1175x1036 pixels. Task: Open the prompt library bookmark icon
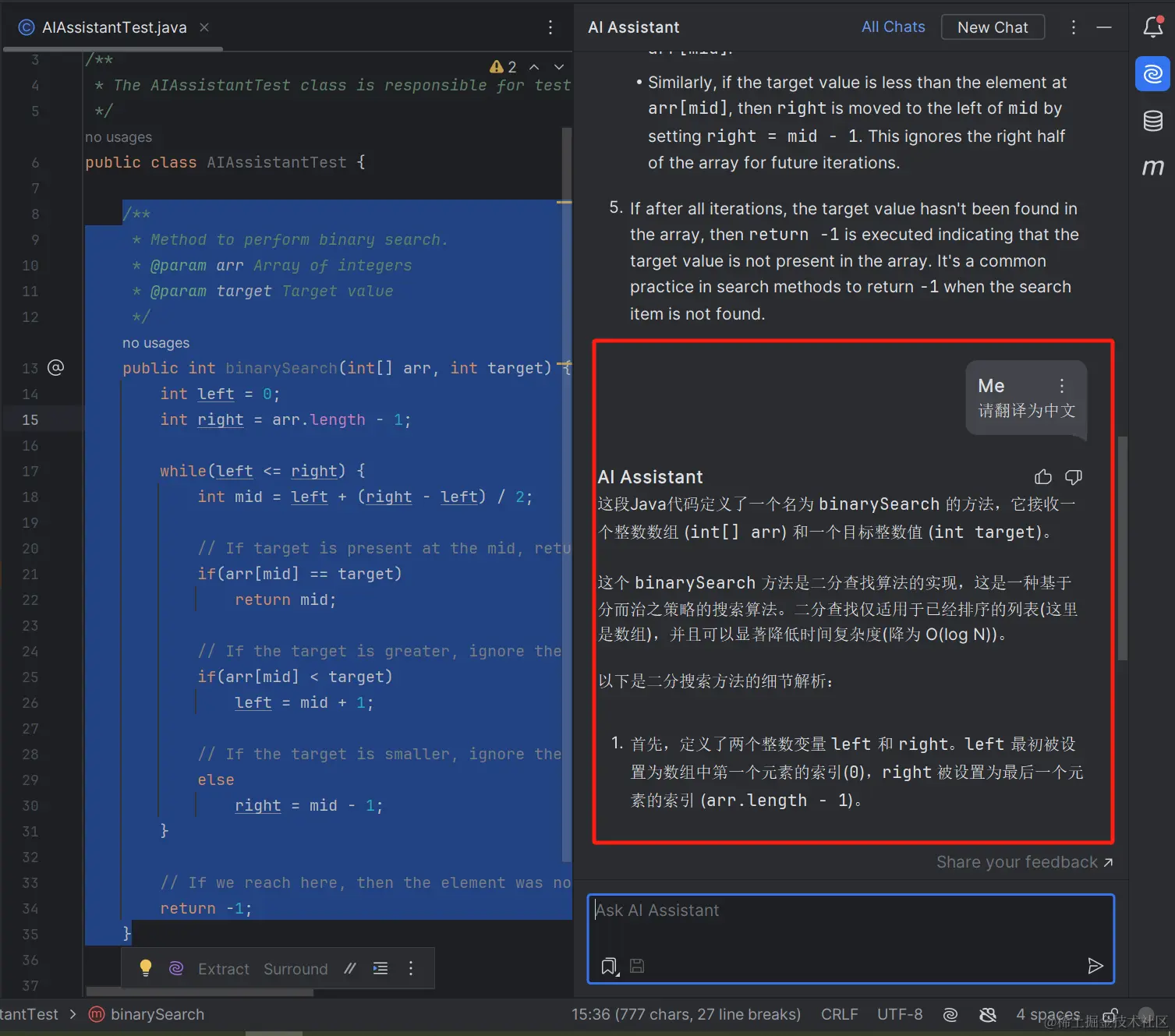coord(609,966)
